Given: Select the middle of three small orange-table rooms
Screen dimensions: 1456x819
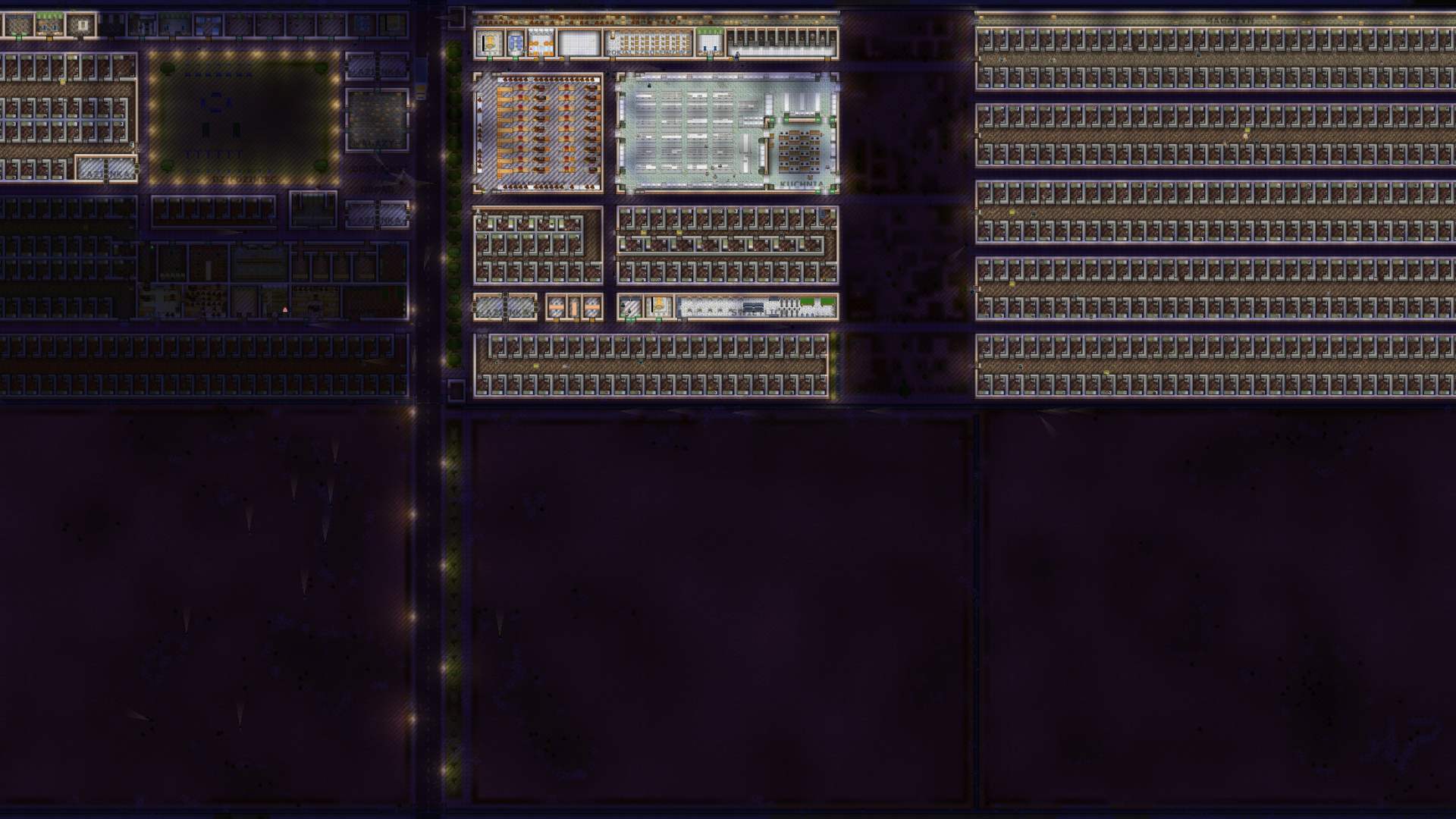Looking at the screenshot, I should tap(574, 307).
